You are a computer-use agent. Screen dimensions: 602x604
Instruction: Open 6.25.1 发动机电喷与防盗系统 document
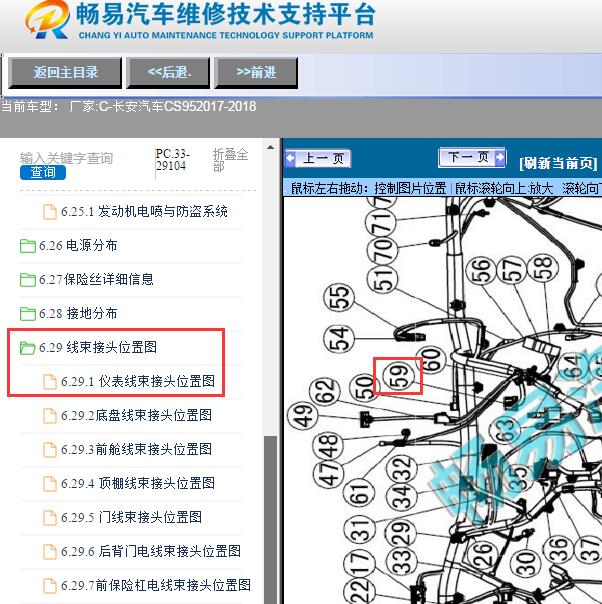point(144,211)
